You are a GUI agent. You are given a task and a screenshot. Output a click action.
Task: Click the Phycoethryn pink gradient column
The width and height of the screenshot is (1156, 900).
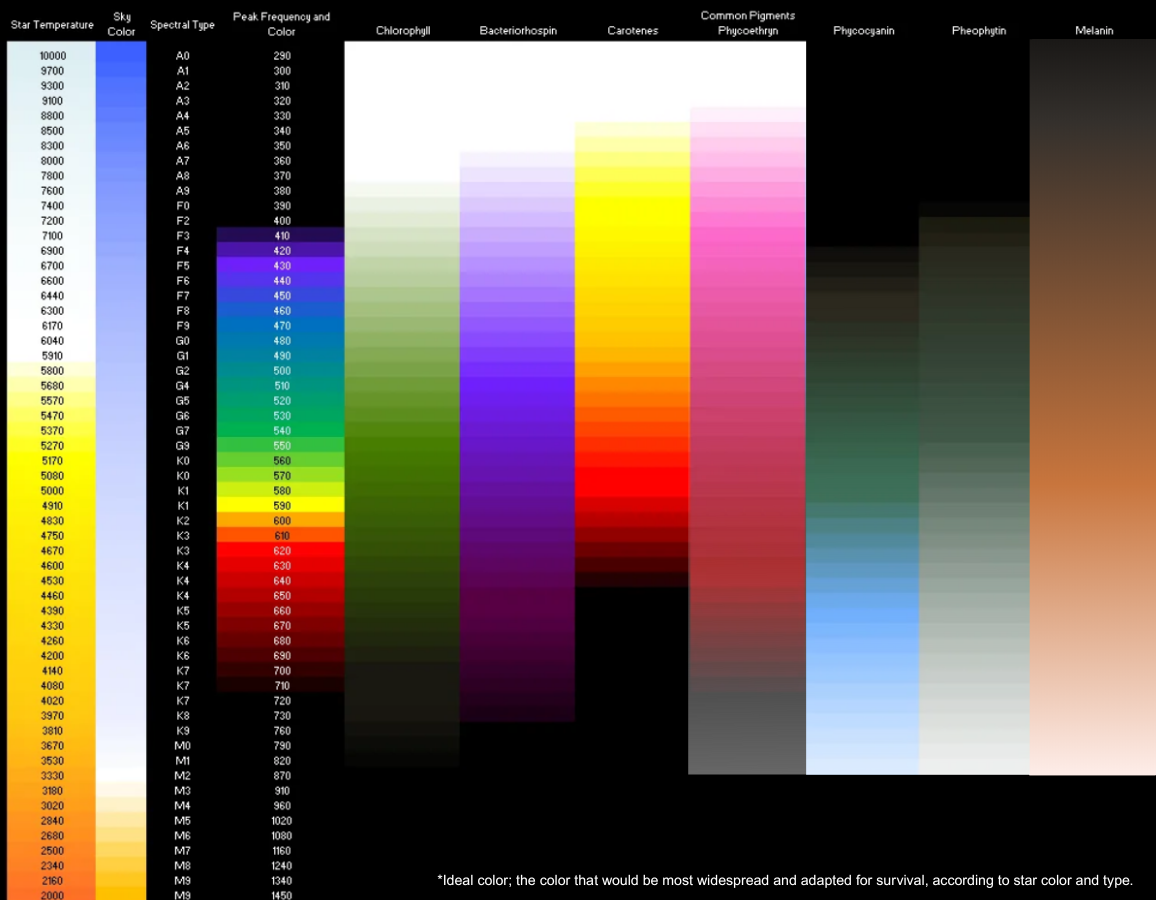tap(747, 440)
